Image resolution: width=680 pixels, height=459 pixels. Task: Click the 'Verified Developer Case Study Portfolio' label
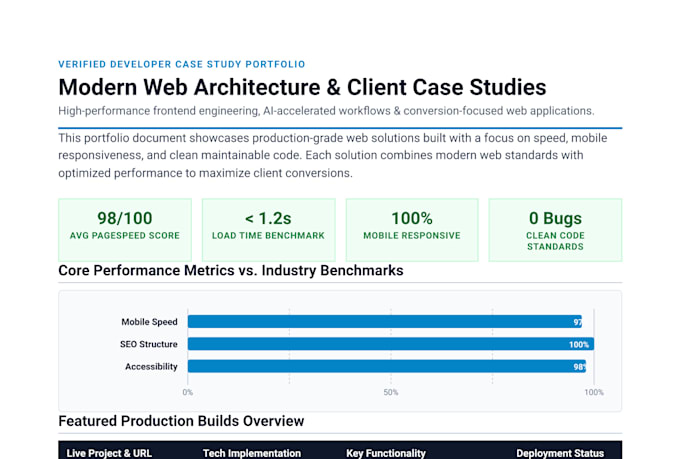[182, 64]
